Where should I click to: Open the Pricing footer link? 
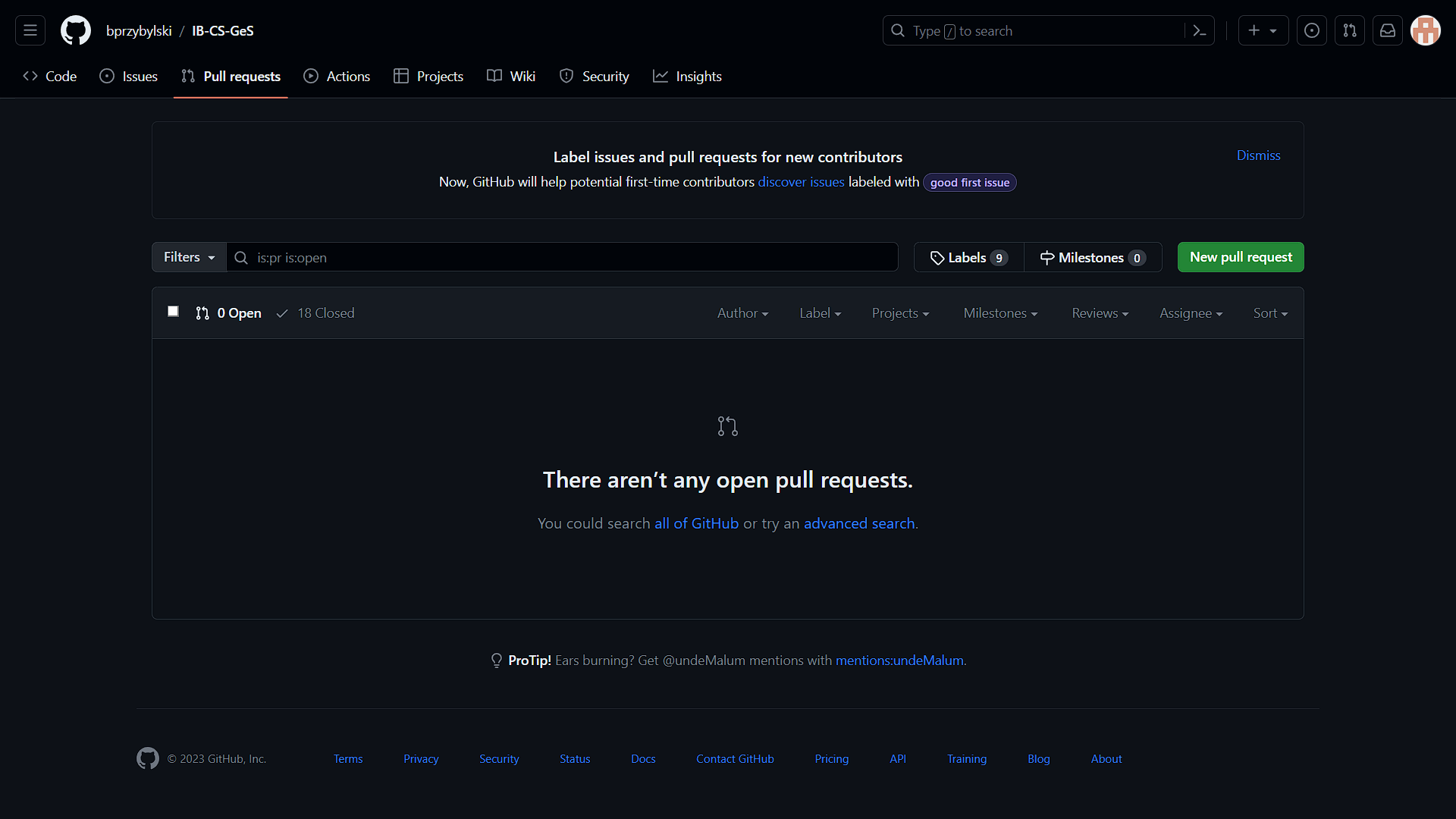click(832, 759)
